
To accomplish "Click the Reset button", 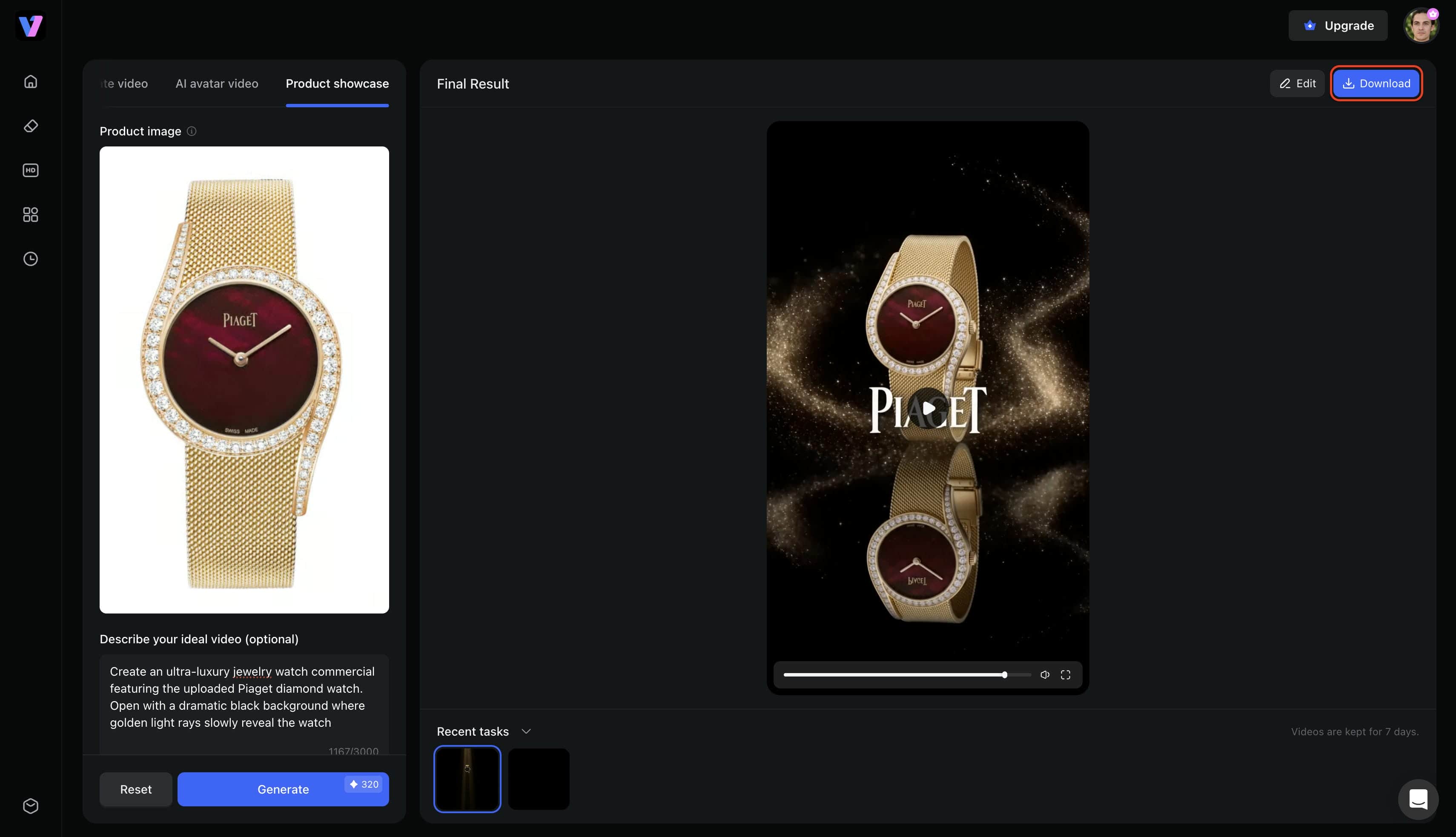I will [x=136, y=789].
